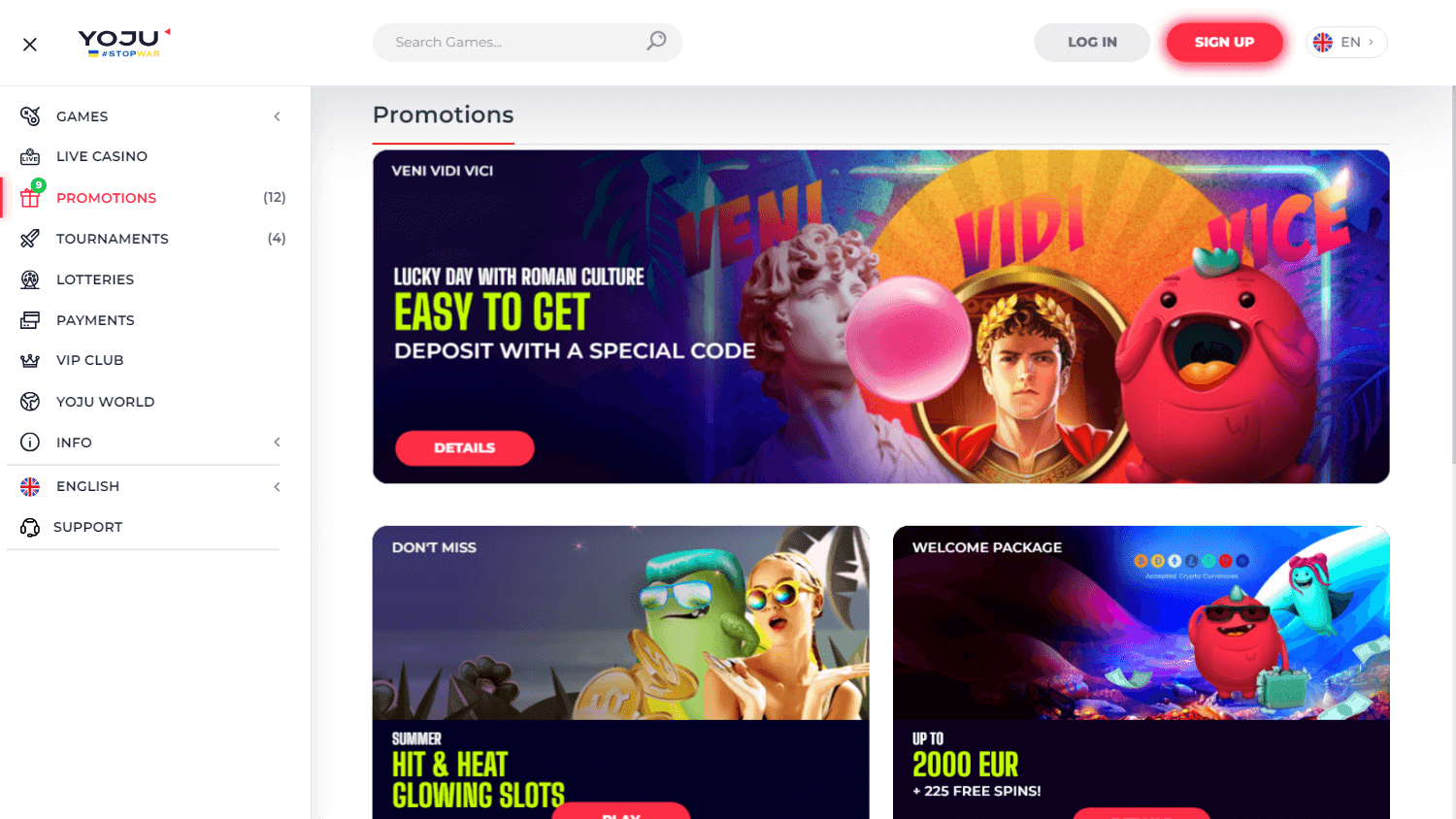Expand the Info submenu chevron

pyautogui.click(x=278, y=442)
